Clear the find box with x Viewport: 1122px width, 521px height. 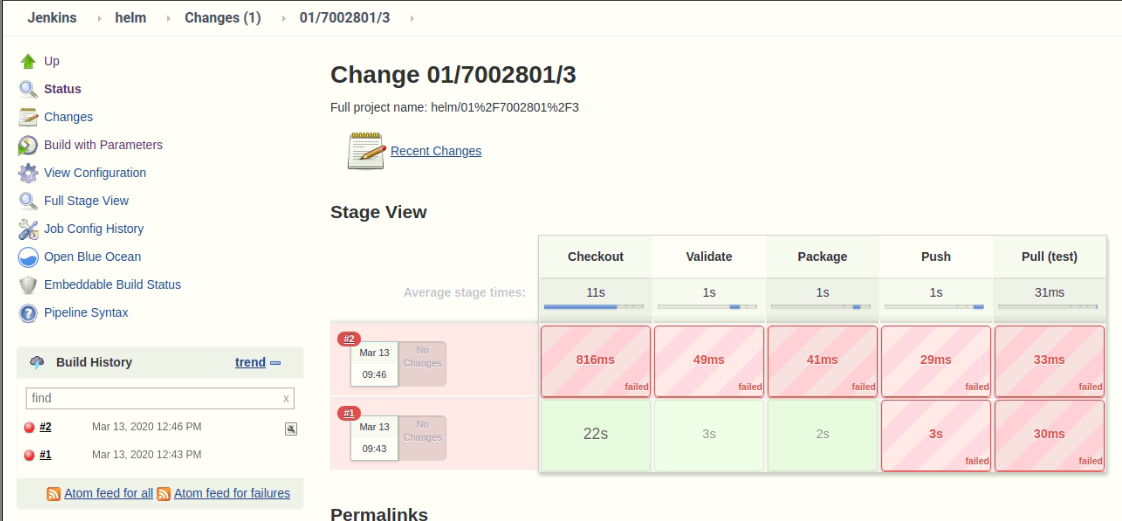(286, 399)
